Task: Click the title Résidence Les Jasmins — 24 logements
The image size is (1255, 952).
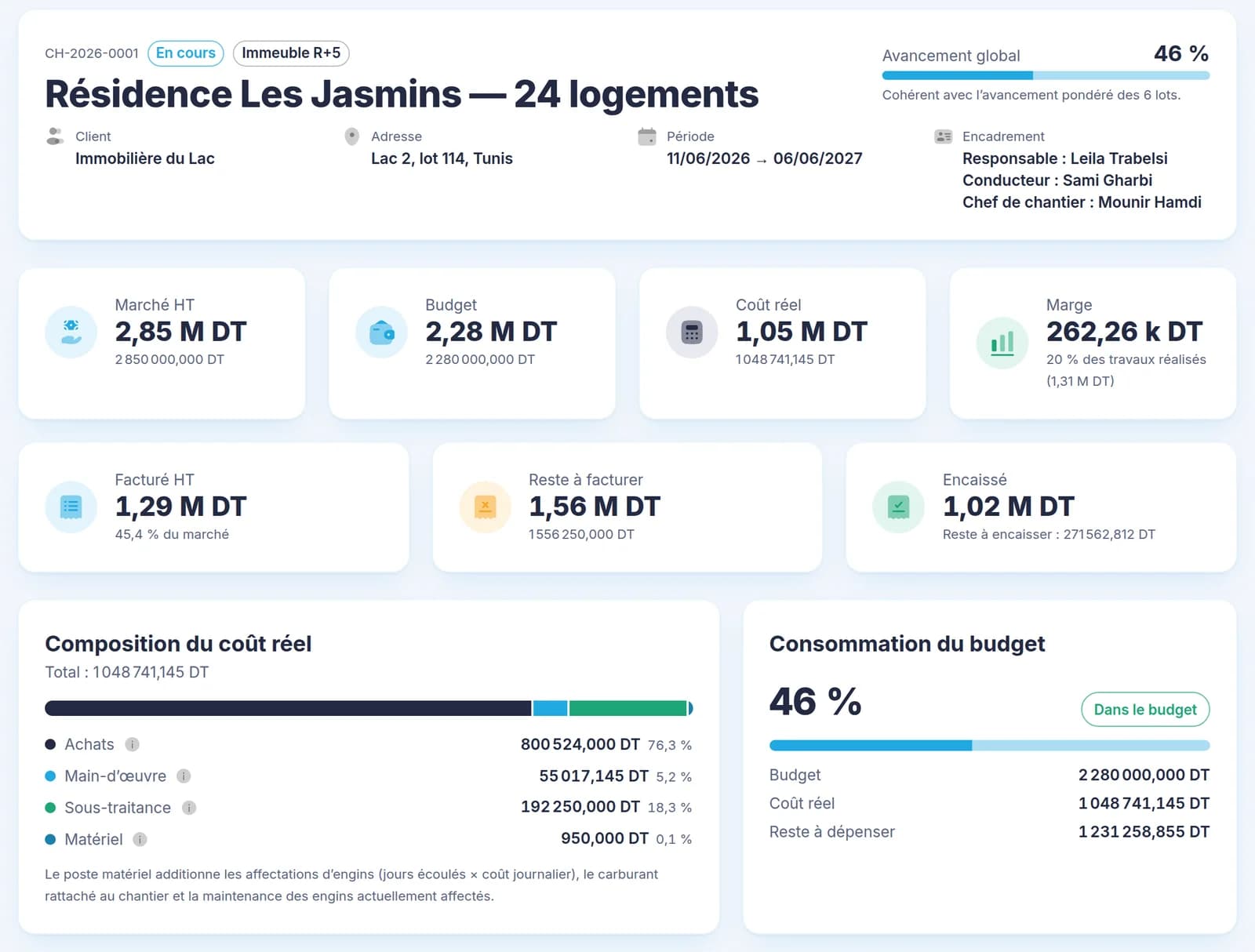Action: [402, 94]
